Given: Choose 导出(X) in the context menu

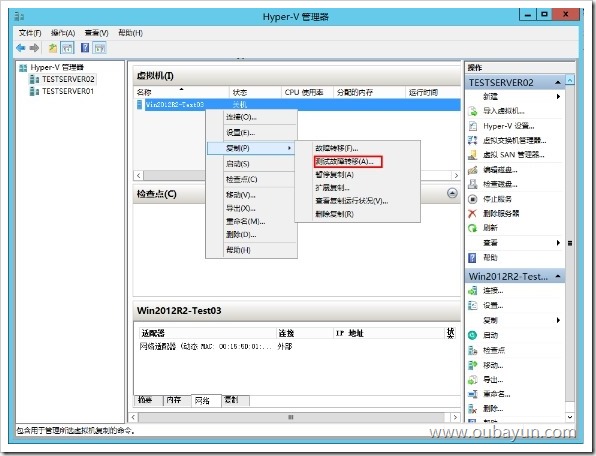Looking at the screenshot, I should pyautogui.click(x=252, y=208).
